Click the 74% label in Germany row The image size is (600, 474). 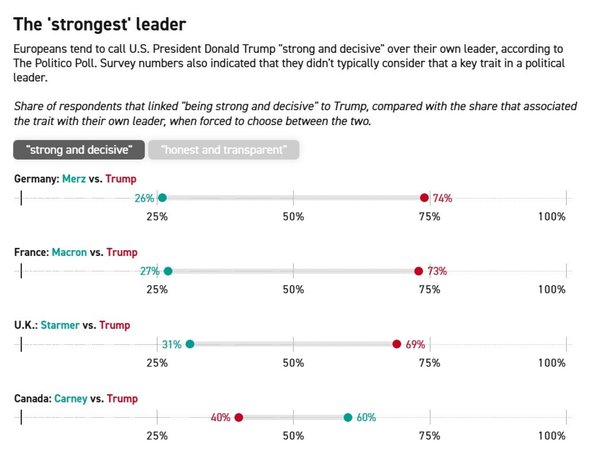[x=442, y=198]
